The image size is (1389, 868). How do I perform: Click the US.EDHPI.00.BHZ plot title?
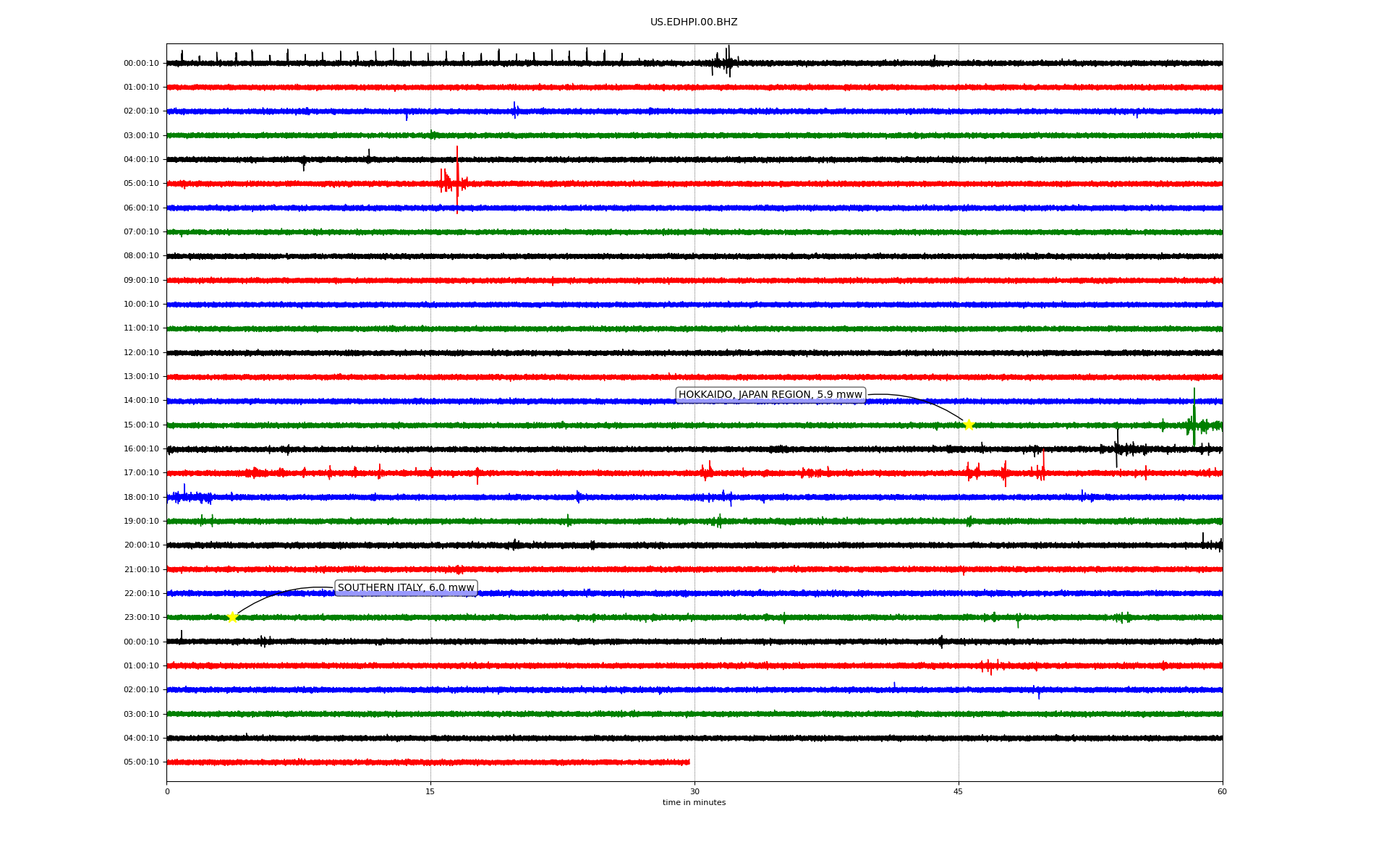[x=694, y=22]
